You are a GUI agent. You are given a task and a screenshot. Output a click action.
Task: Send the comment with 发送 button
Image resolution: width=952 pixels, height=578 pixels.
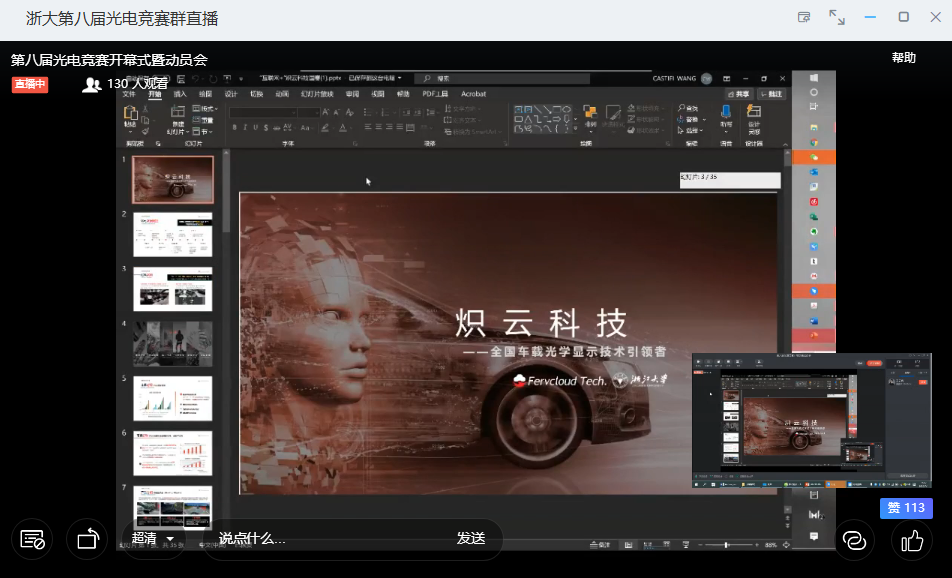pos(471,539)
